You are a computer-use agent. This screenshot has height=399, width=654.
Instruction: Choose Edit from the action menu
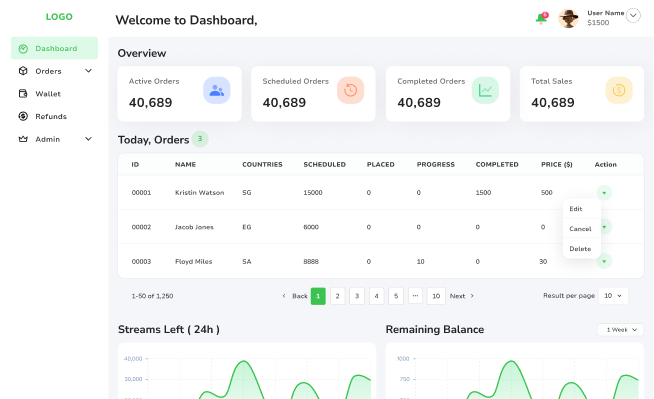(x=576, y=209)
